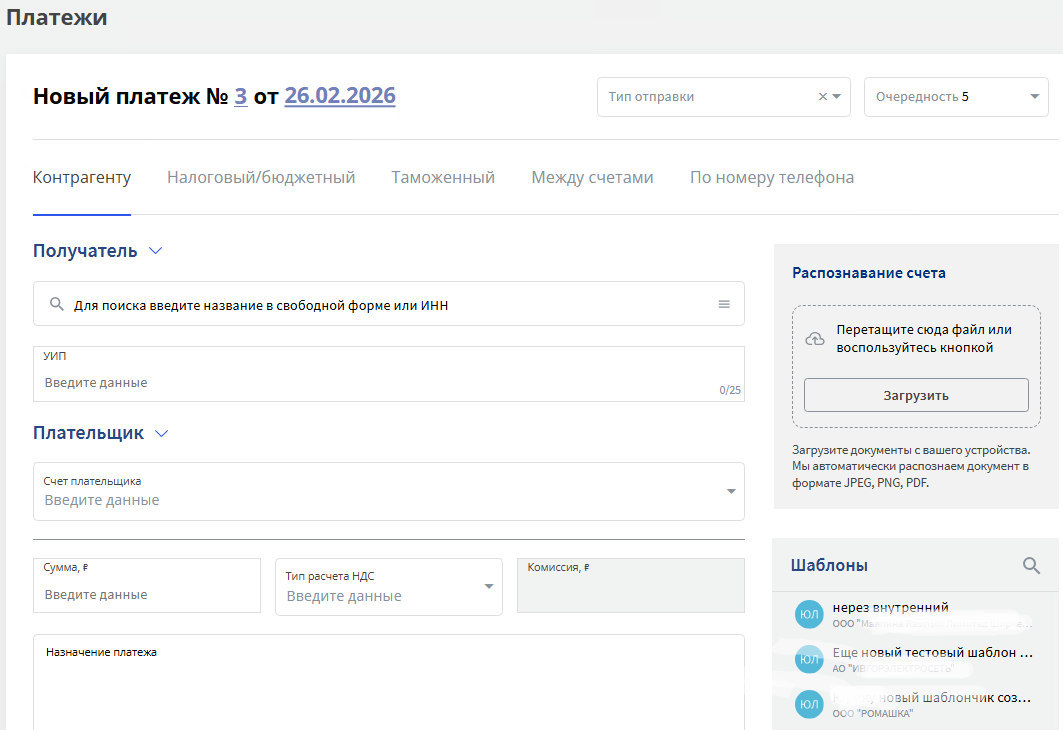Screen dimensions: 1063x730
Task: Click the Комиссия field
Action: coord(630,586)
